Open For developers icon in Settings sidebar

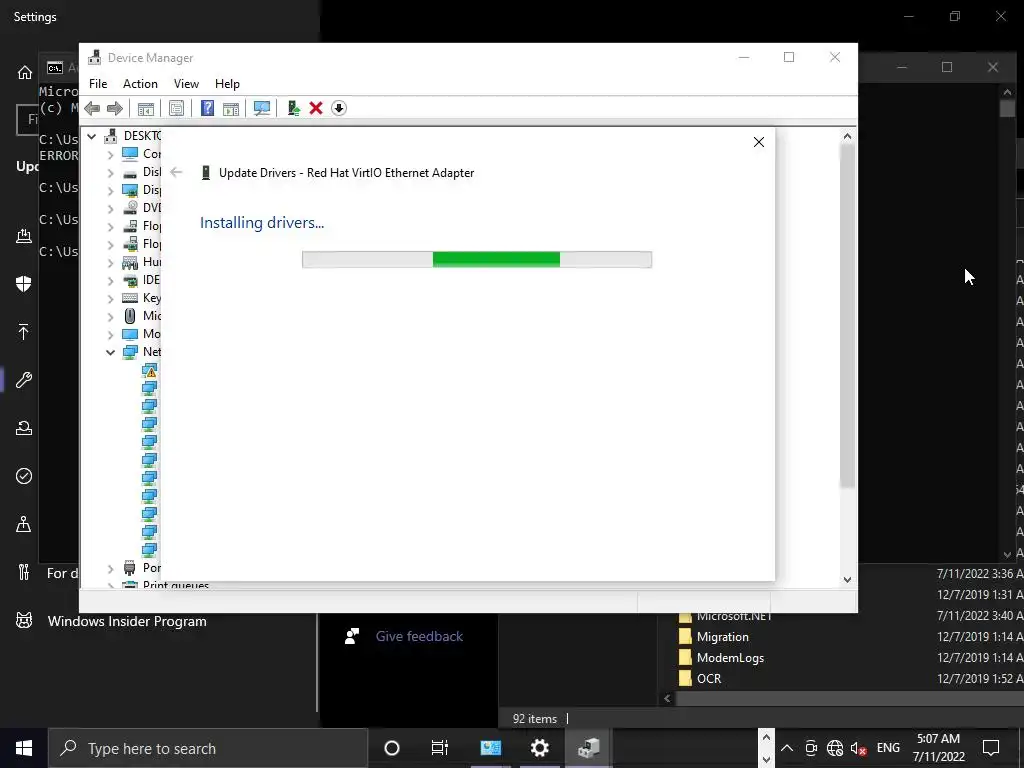24,573
